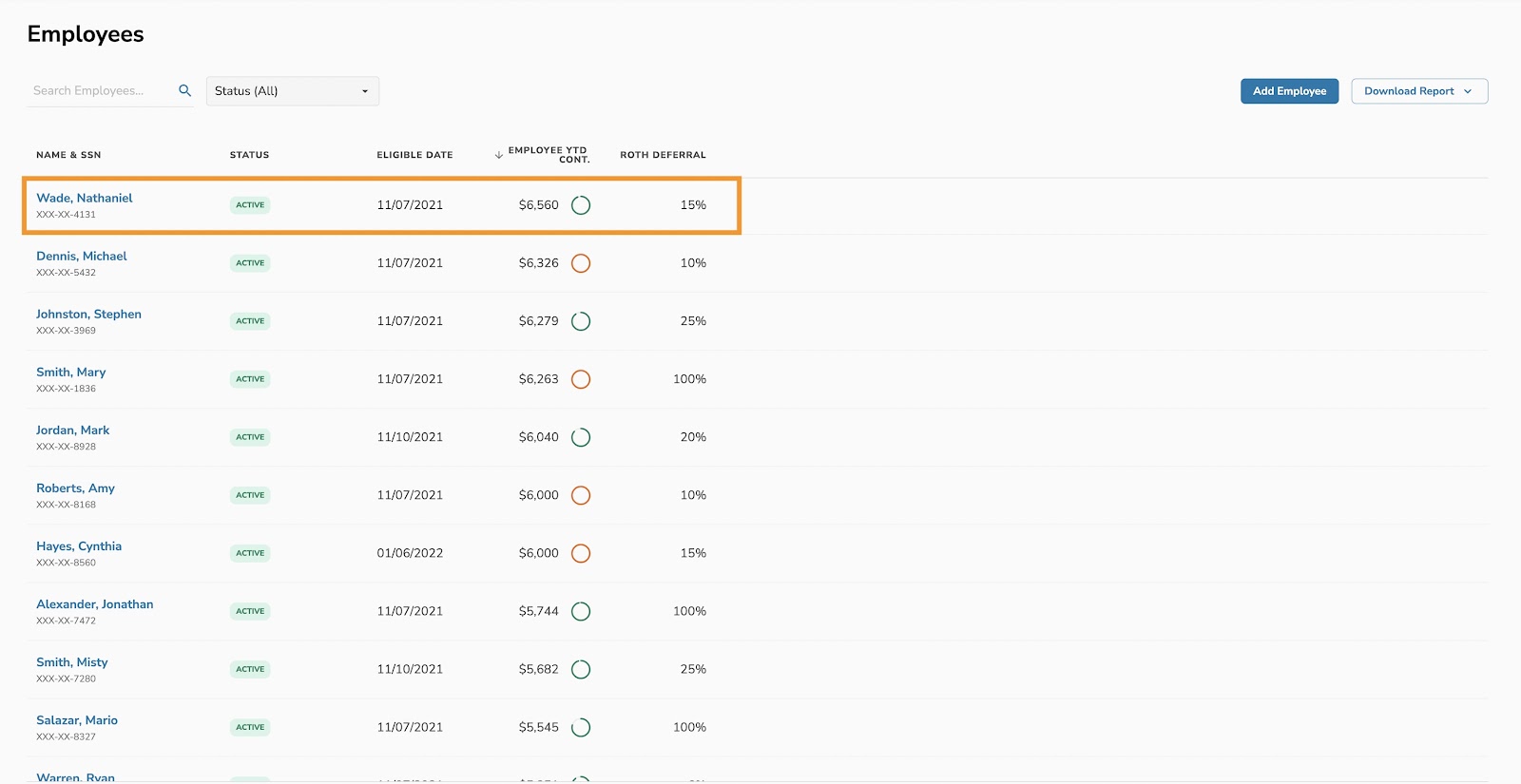Click Nathaniel Wade's contribution progress circle
This screenshot has width=1521, height=784.
[x=581, y=205]
